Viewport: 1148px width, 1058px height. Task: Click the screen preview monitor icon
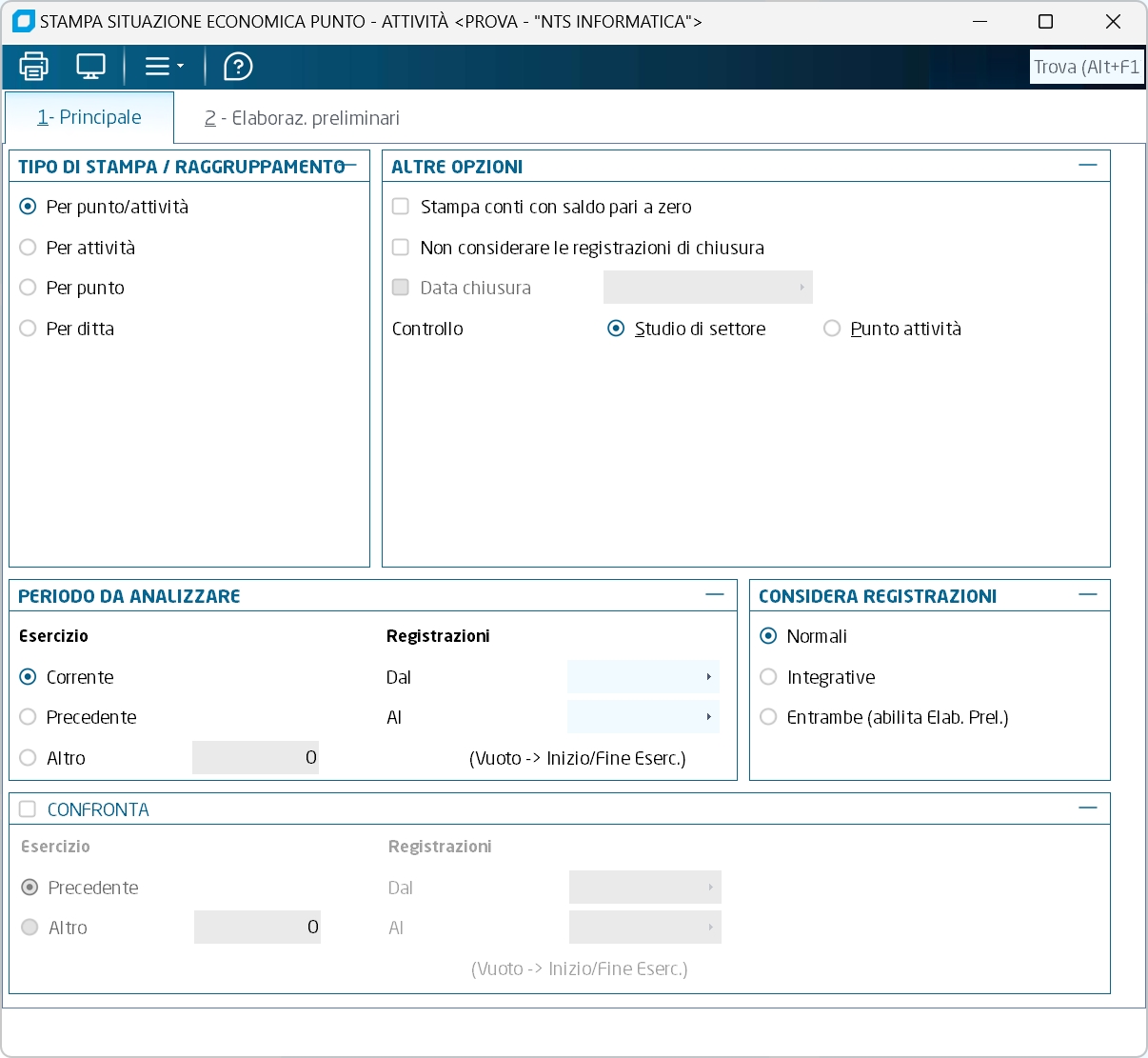pyautogui.click(x=90, y=67)
